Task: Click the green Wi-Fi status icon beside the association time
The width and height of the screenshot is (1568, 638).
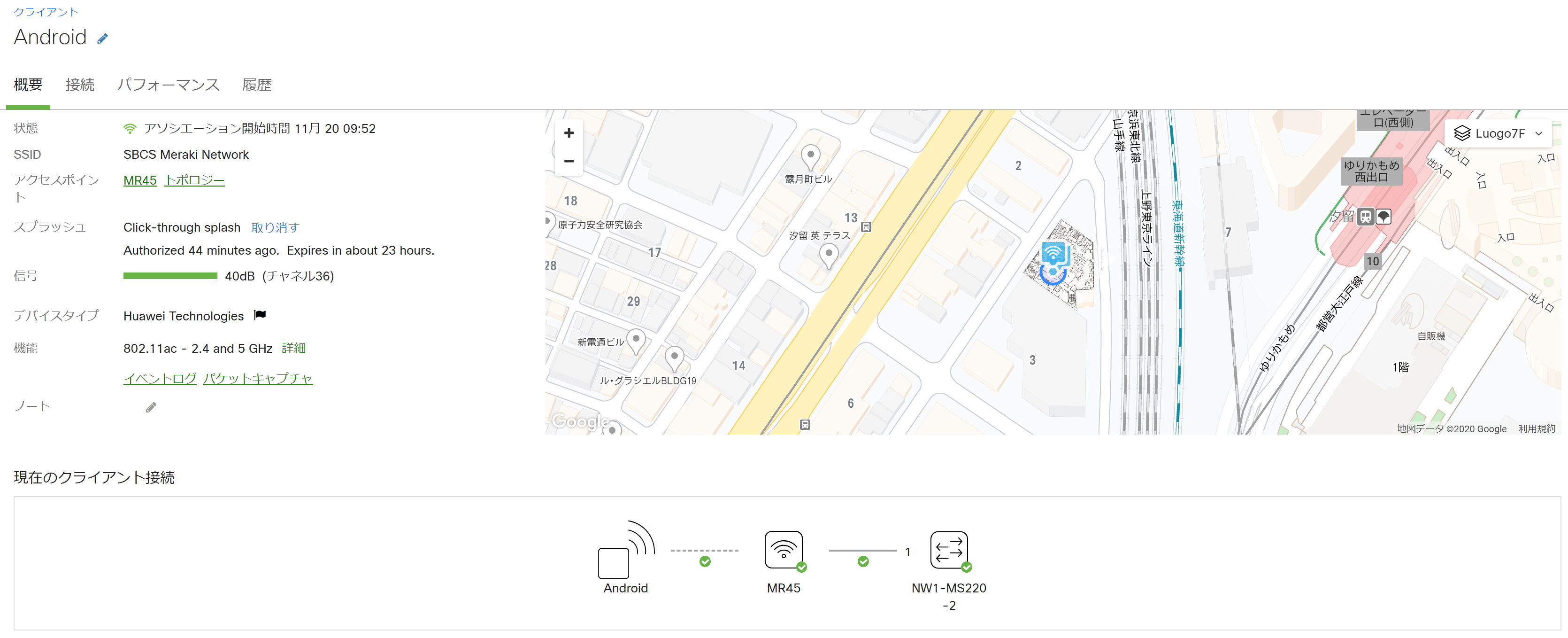Action: 130,129
